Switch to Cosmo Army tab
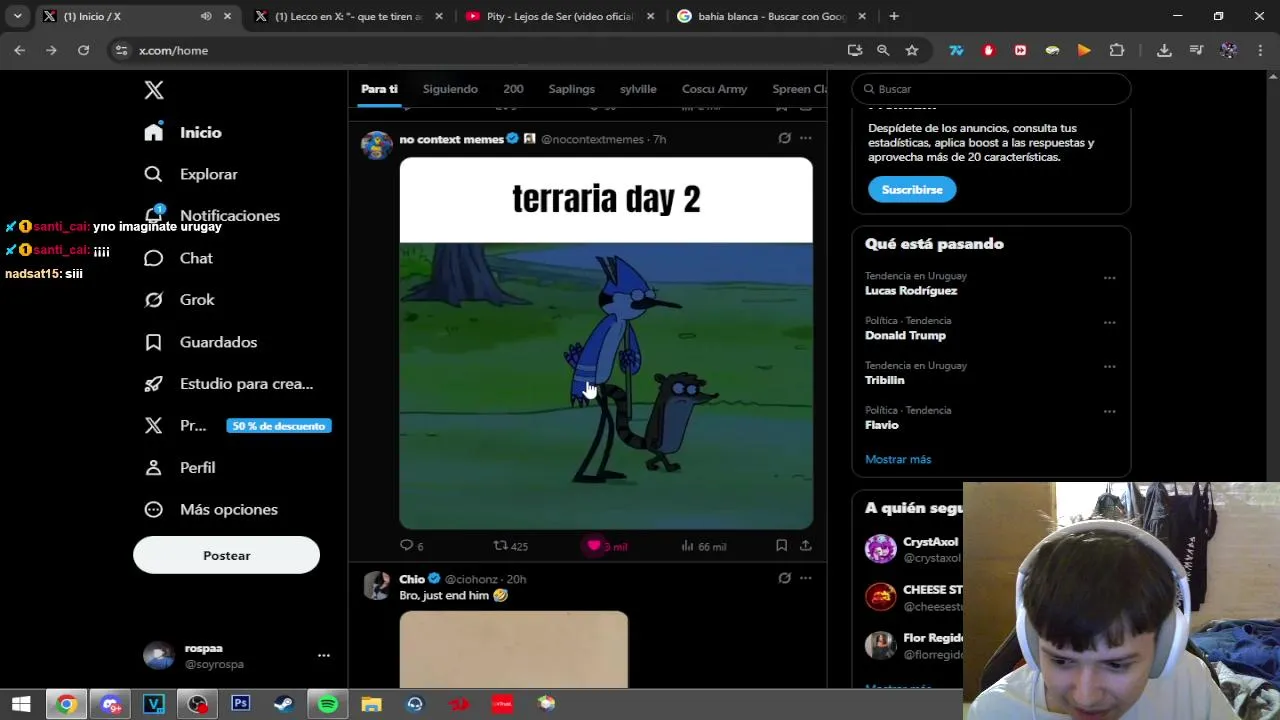 click(x=714, y=89)
